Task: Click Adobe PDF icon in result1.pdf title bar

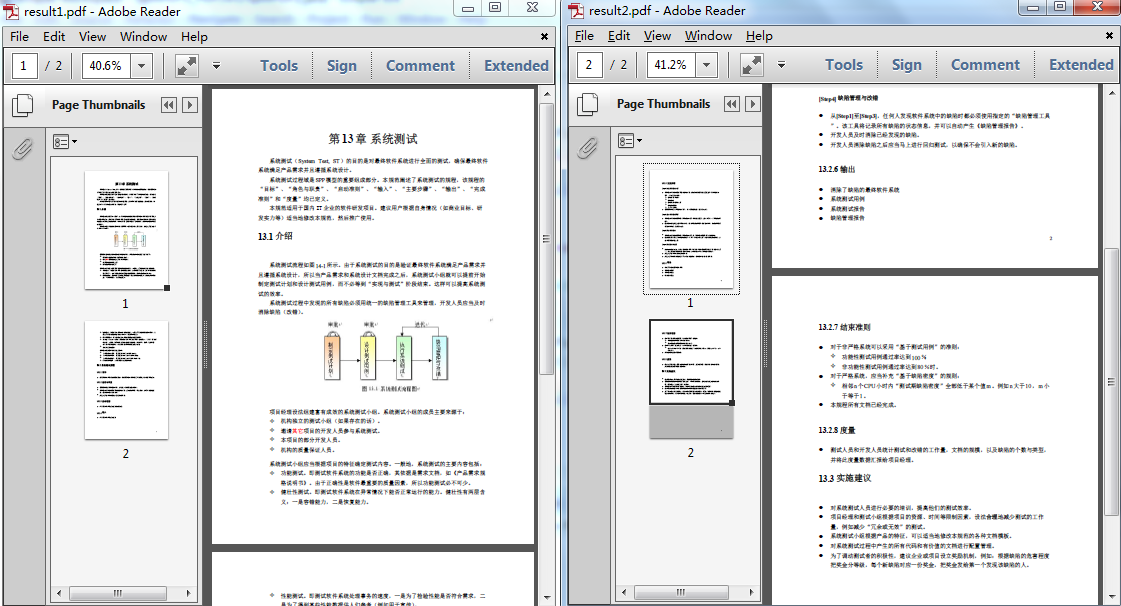Action: [x=11, y=11]
